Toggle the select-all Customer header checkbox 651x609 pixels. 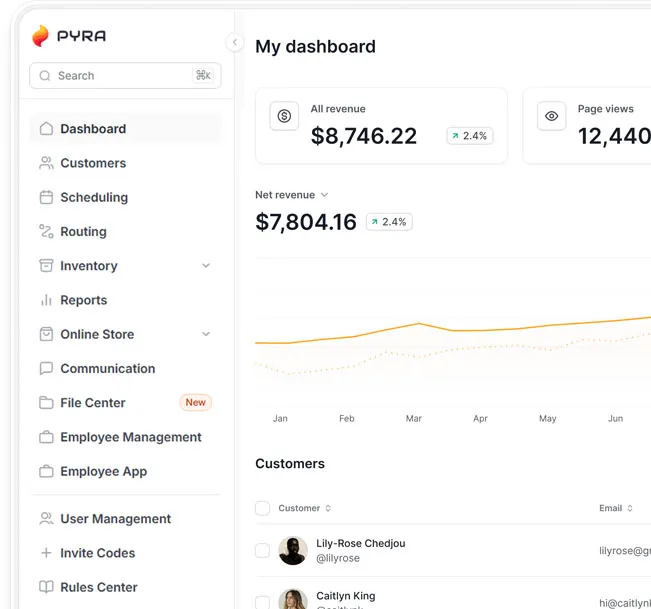(x=262, y=508)
